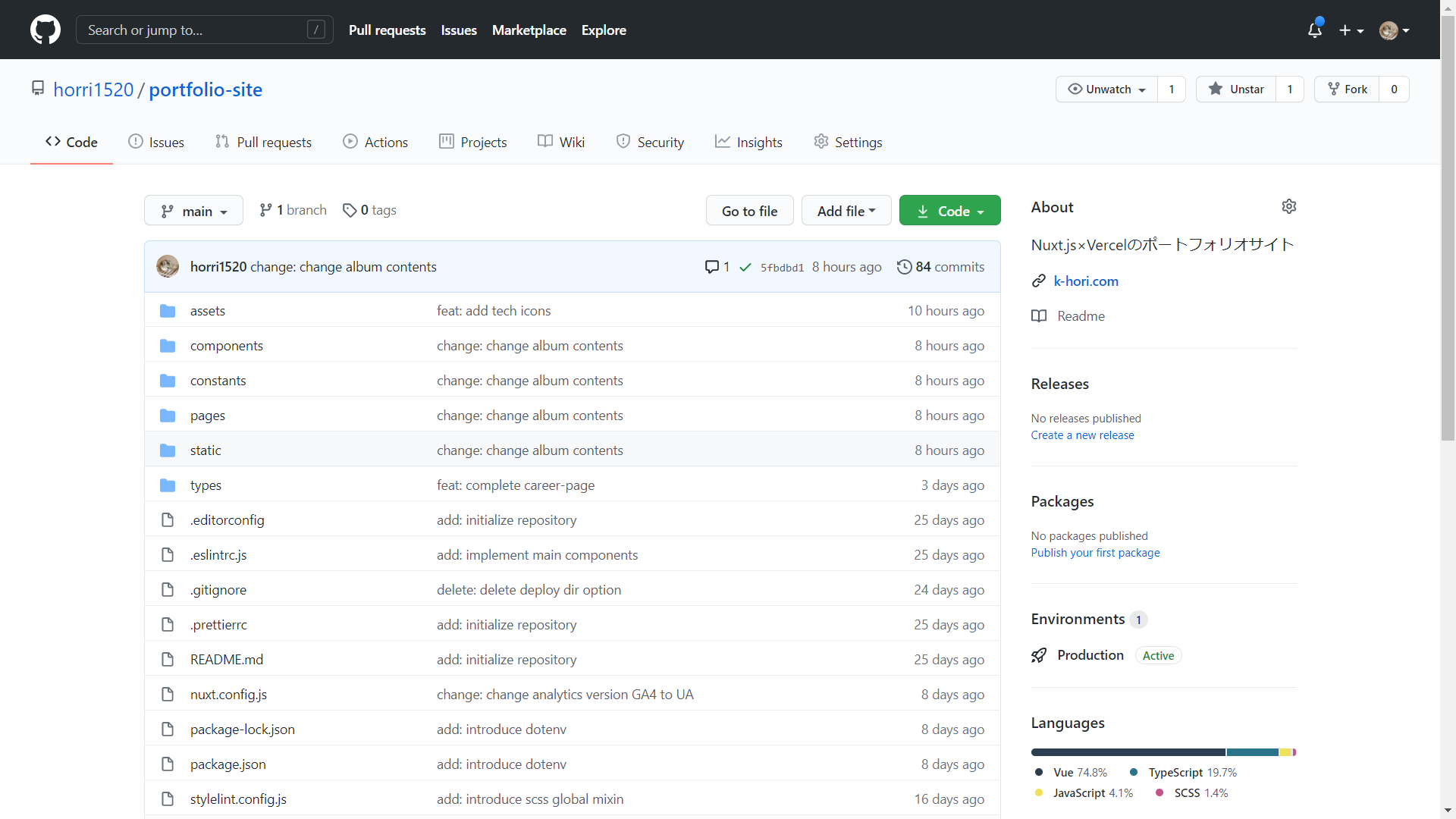Click the GitHub home logo
The height and width of the screenshot is (819, 1456).
pos(45,30)
